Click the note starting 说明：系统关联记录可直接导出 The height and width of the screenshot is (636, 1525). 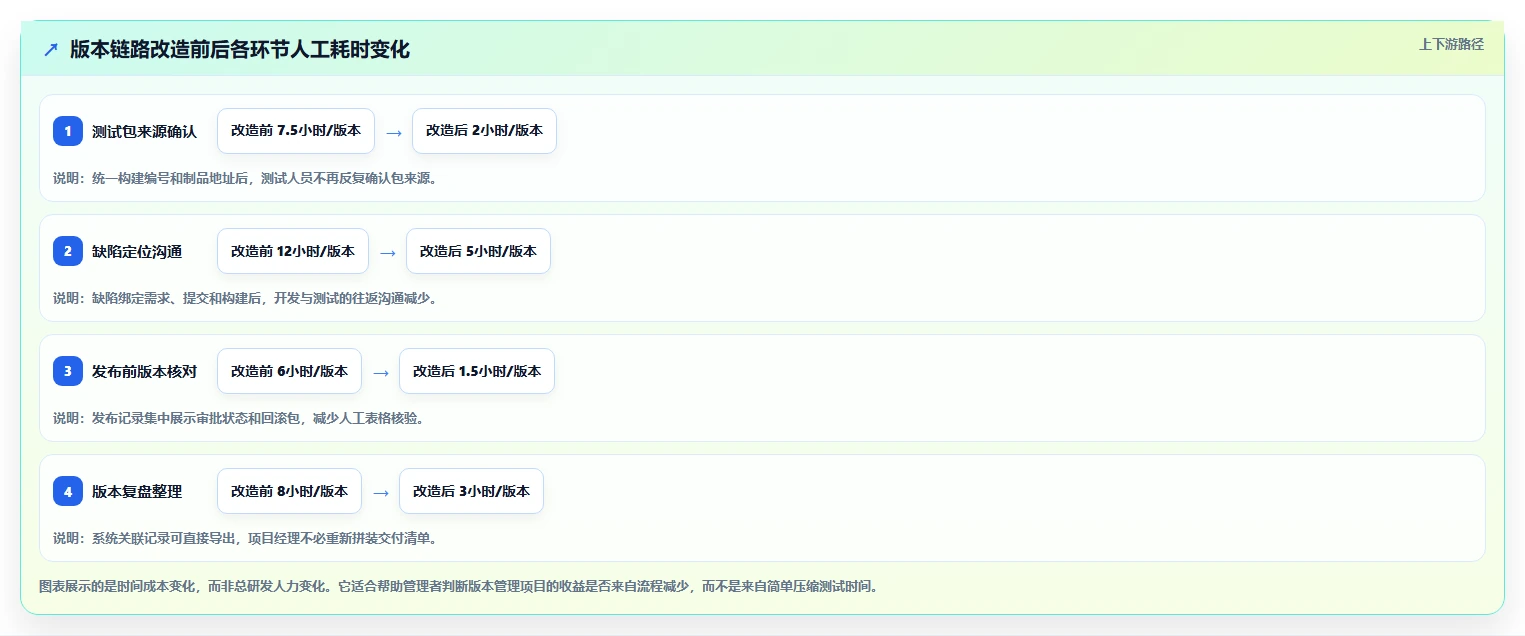point(245,538)
